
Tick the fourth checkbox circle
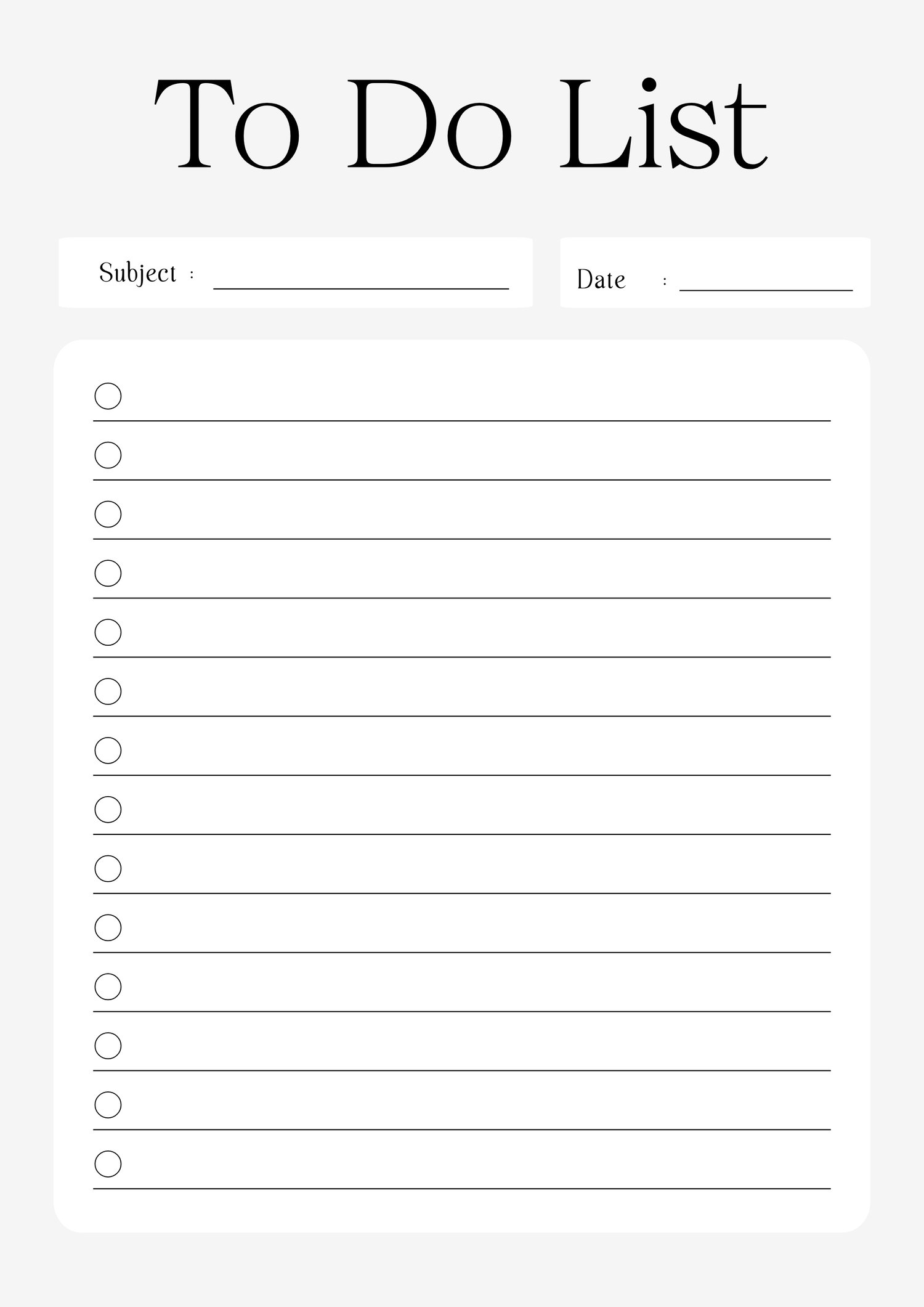point(108,573)
